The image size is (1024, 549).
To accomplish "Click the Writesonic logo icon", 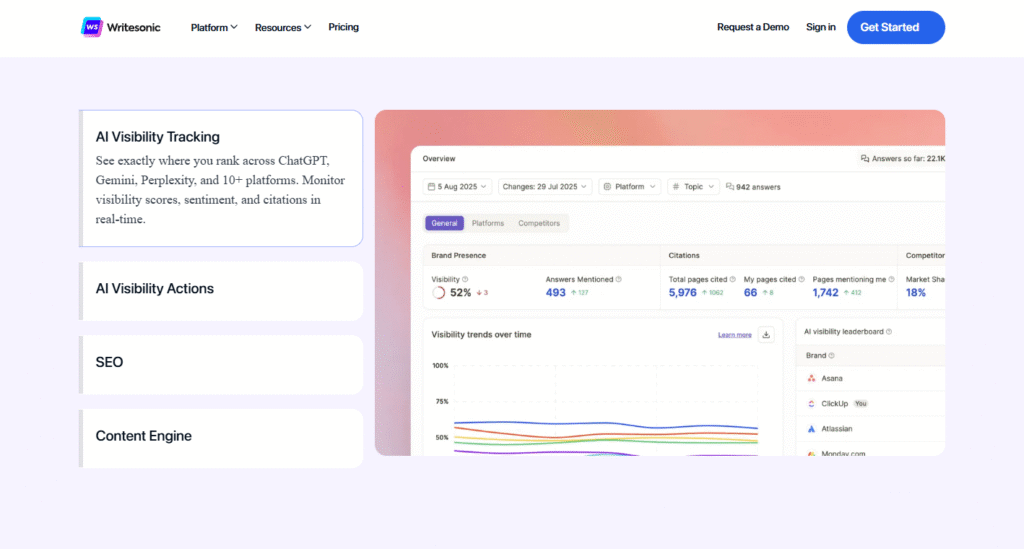I will (91, 27).
